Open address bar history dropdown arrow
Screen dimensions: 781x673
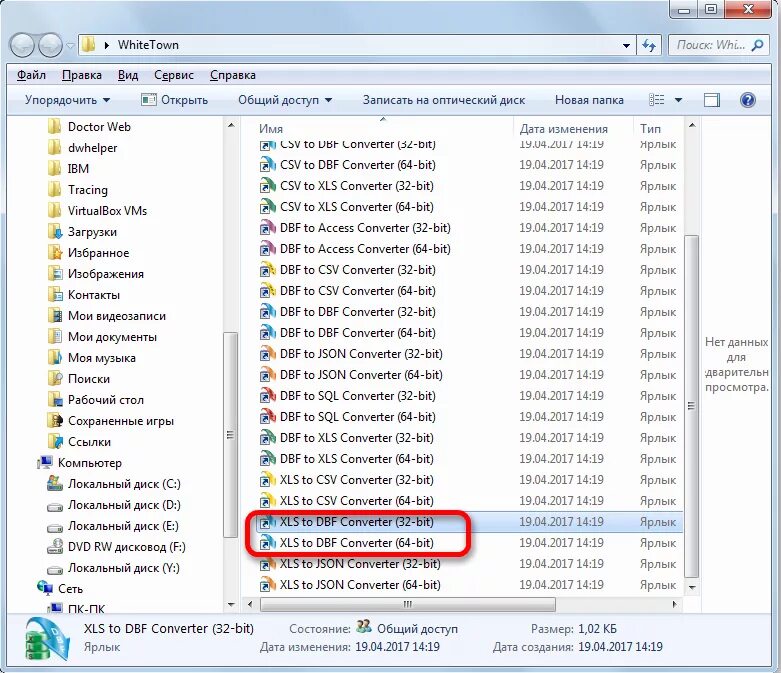(x=626, y=46)
